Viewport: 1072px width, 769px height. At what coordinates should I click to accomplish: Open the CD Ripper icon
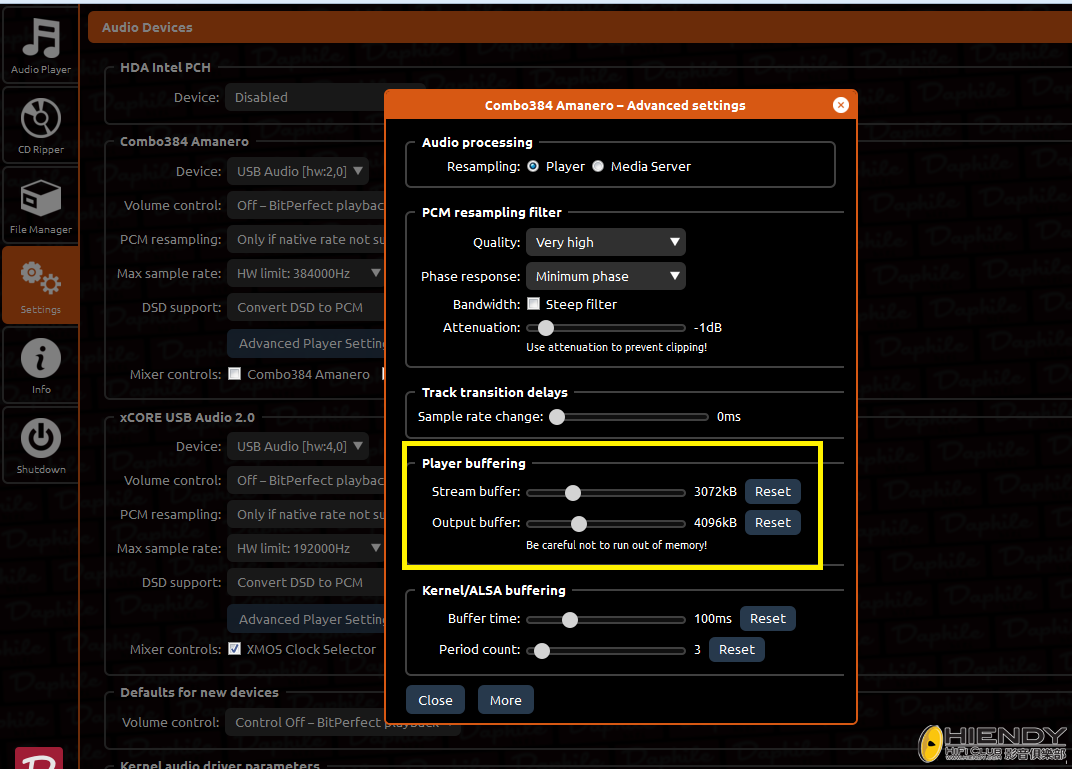coord(41,125)
